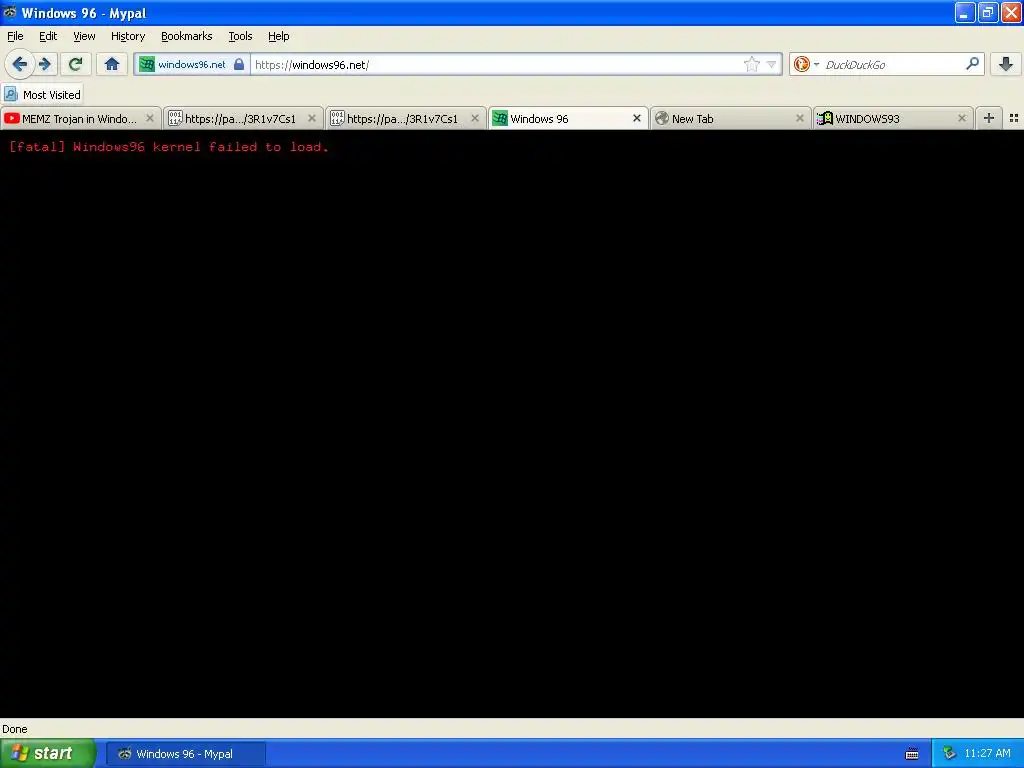Click the Windows 96 - Mypal taskbar button
1024x768 pixels.
[x=185, y=754]
